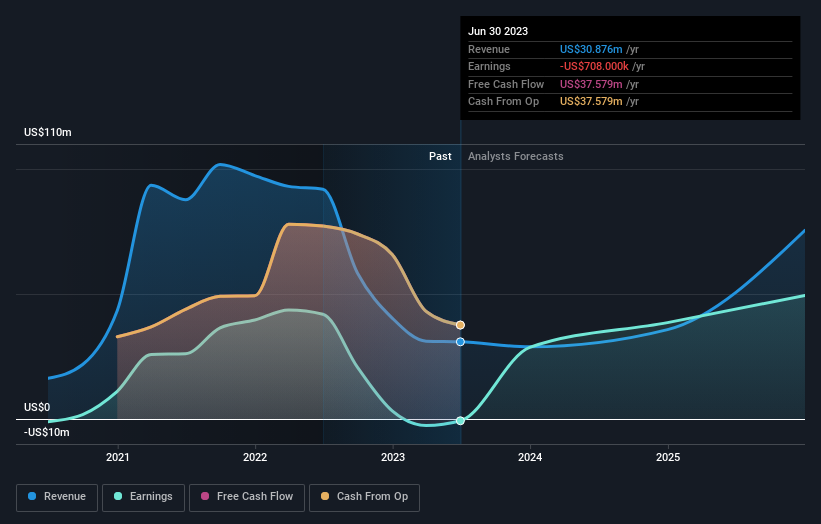This screenshot has height=524, width=821.
Task: Click the Past section label
Action: [440, 157]
